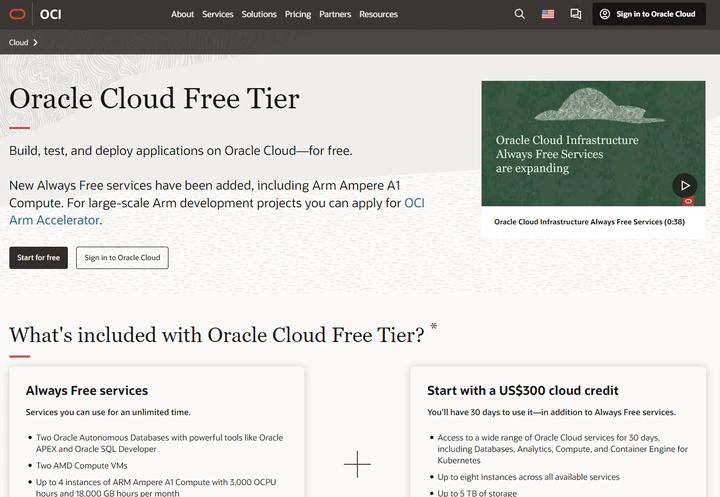Click You'll have 30 days to use it text
Screen dimensions: 720x497
click(551, 412)
